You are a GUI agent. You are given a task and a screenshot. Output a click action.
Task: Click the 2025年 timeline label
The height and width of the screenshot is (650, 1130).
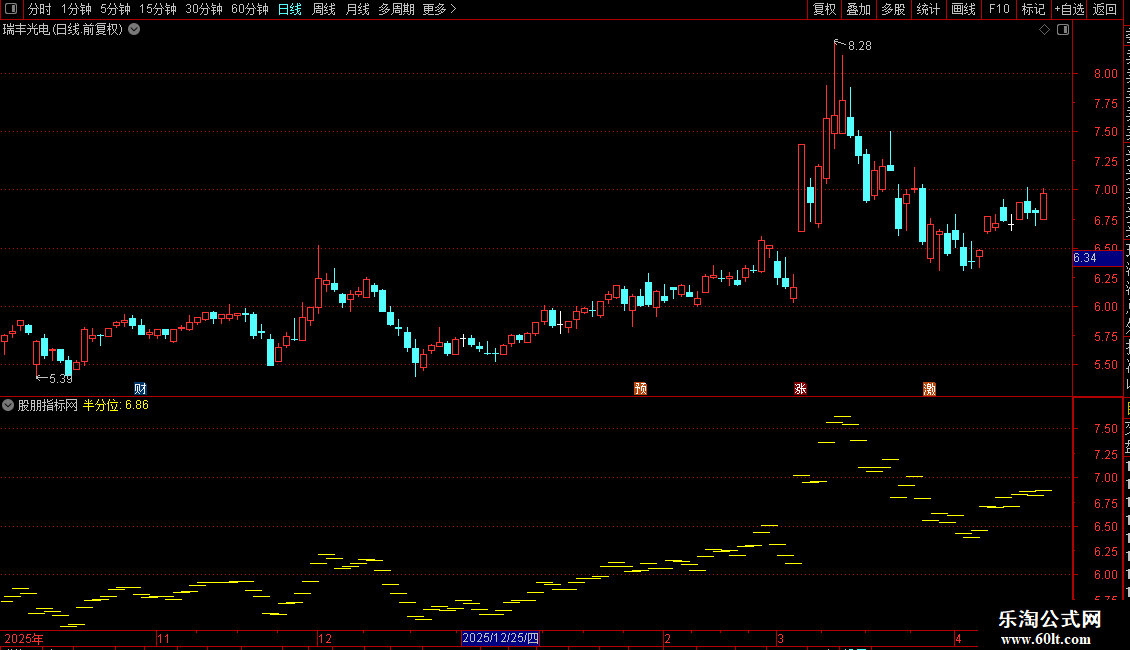tap(24, 638)
